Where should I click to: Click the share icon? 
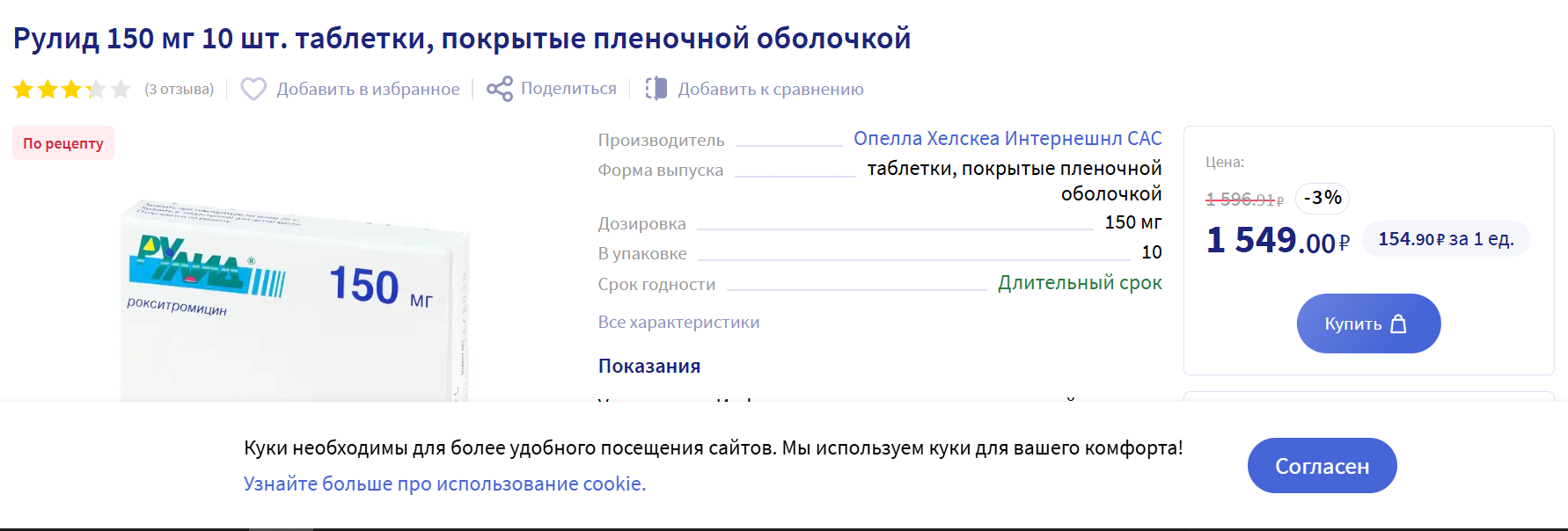coord(500,89)
